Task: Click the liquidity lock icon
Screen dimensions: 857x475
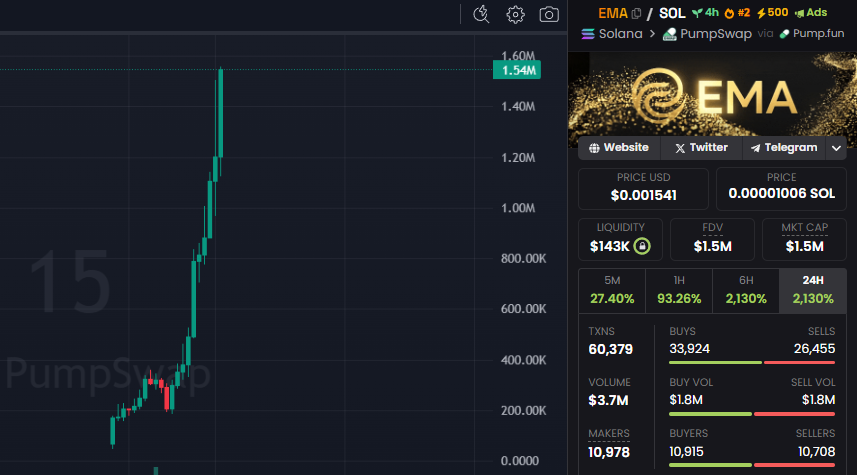Action: coord(642,246)
